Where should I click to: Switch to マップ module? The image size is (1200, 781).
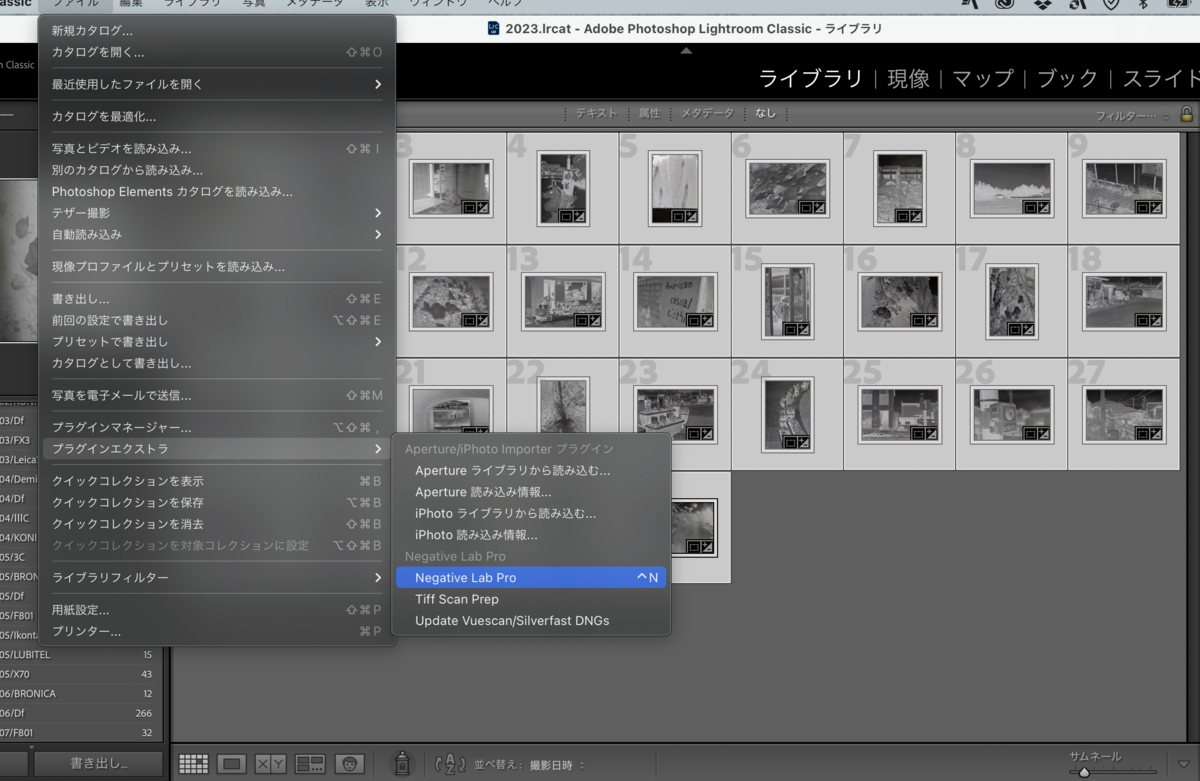coord(983,79)
